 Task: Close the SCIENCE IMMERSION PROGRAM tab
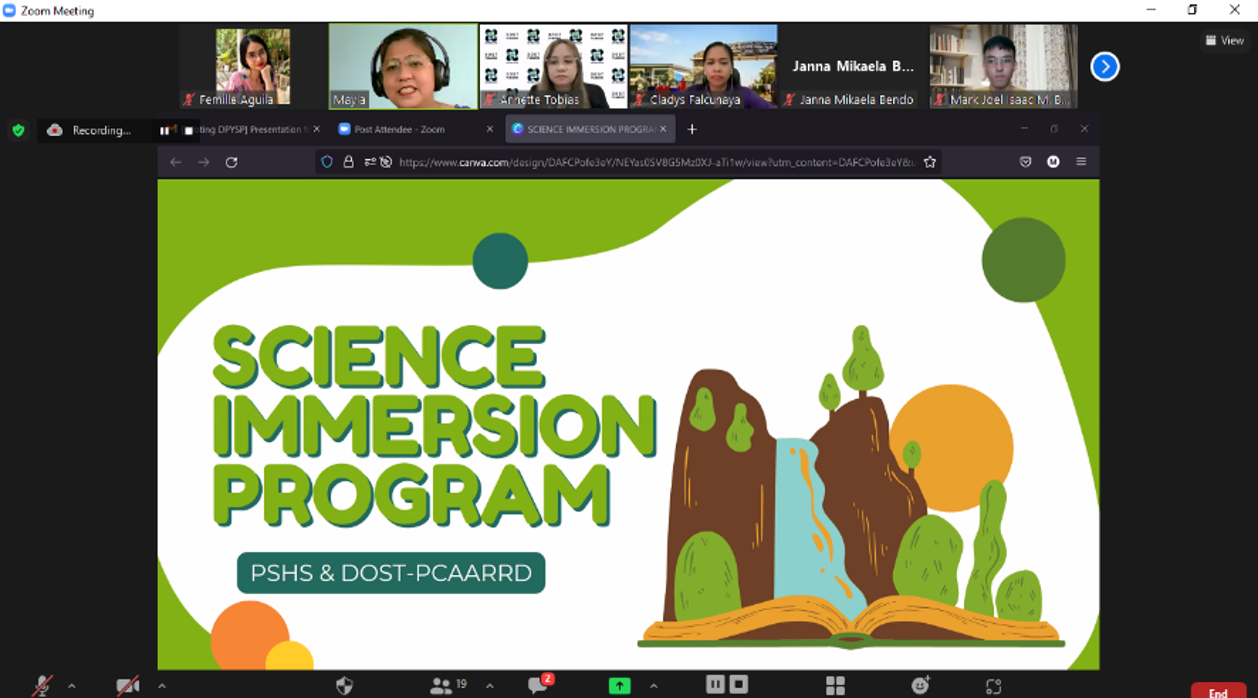click(664, 129)
